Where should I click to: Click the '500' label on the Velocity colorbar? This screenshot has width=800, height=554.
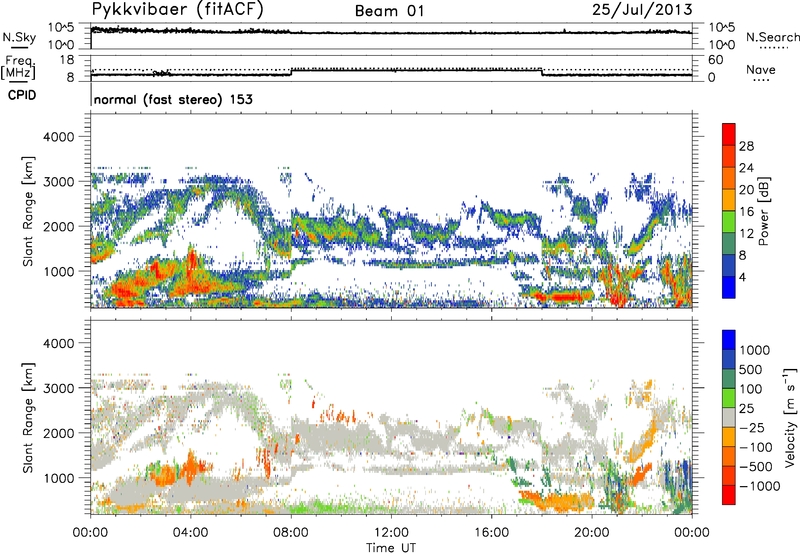pyautogui.click(x=751, y=369)
